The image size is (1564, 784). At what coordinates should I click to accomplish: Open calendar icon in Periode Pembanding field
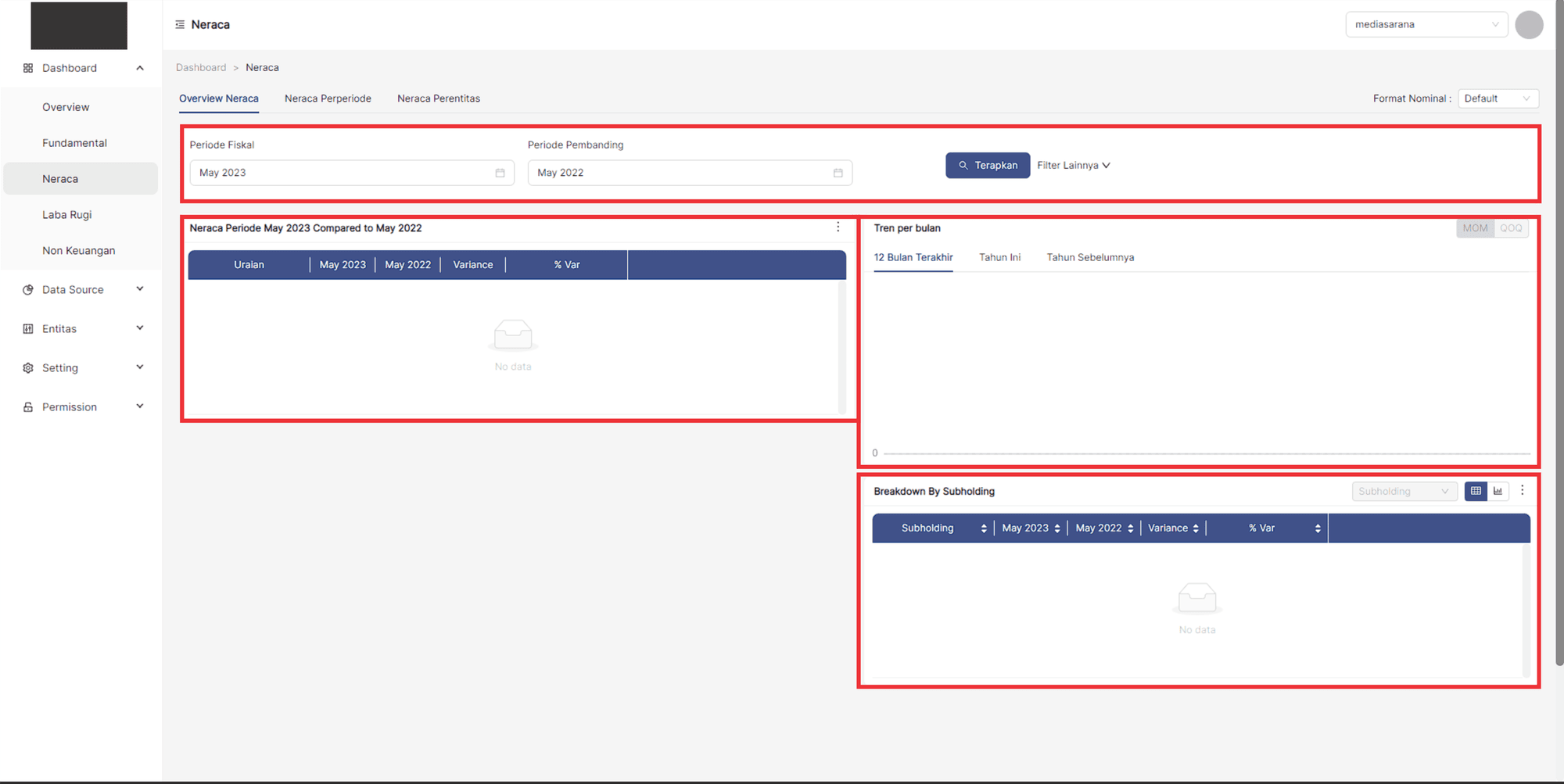pyautogui.click(x=838, y=173)
